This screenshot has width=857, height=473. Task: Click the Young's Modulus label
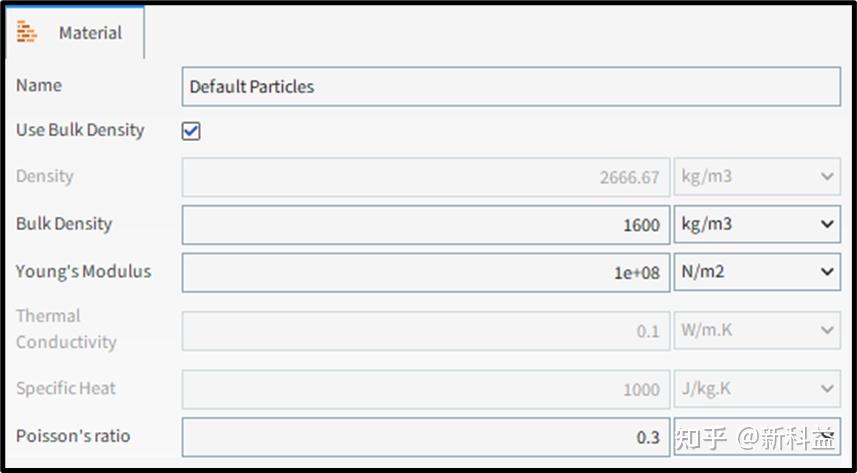83,271
